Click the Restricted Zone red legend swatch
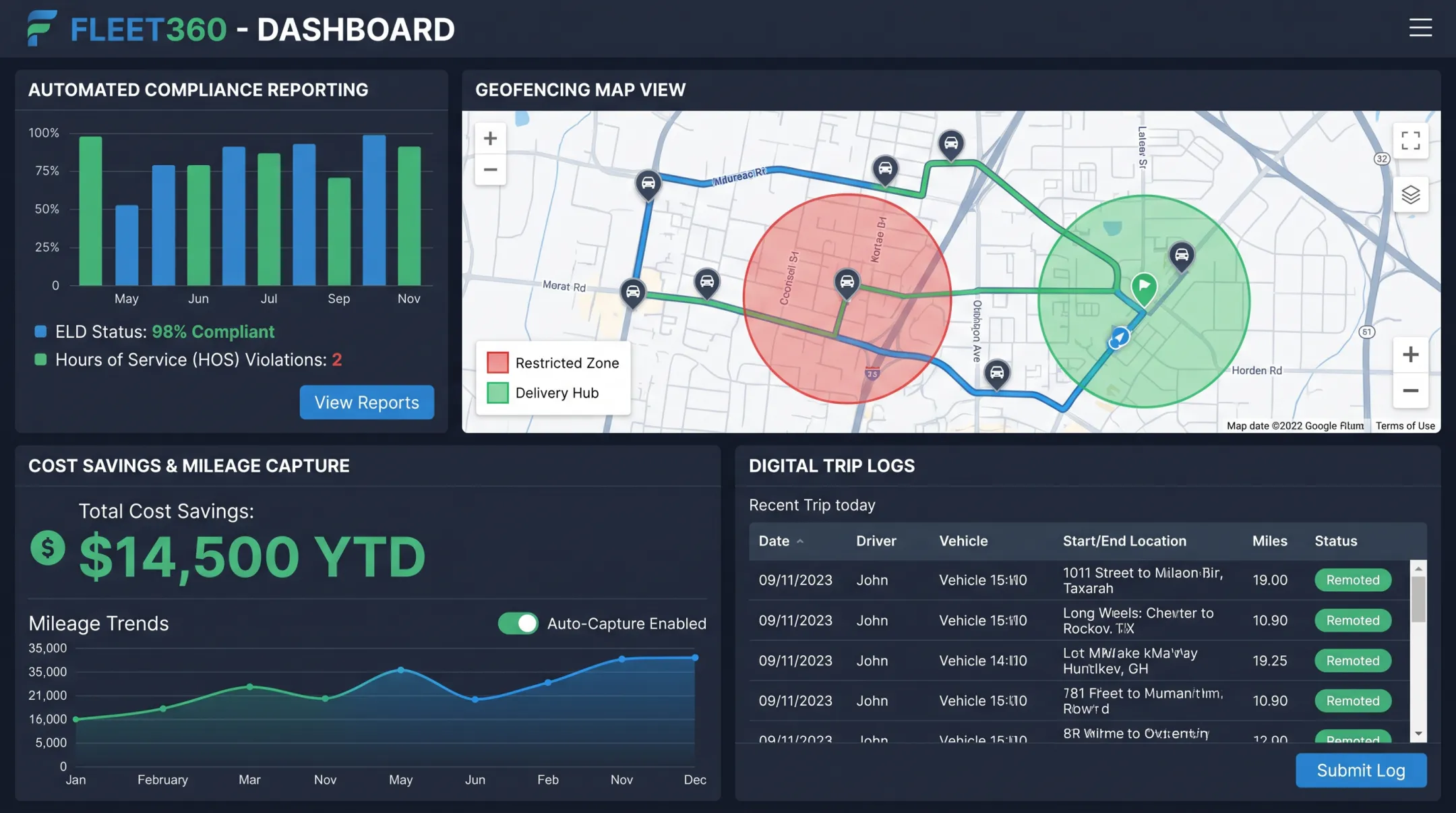 497,363
